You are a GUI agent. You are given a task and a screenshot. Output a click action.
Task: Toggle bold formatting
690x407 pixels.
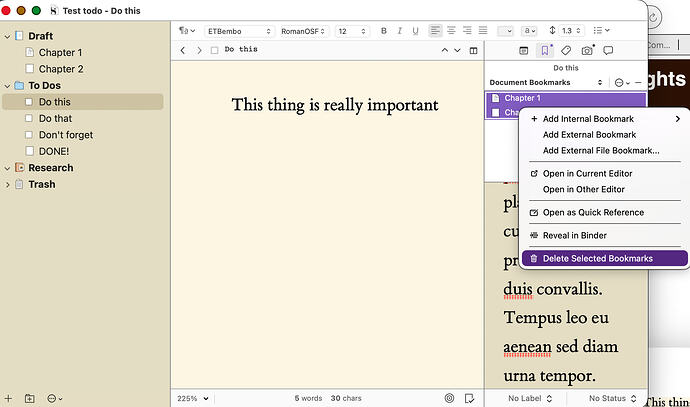[x=384, y=31]
